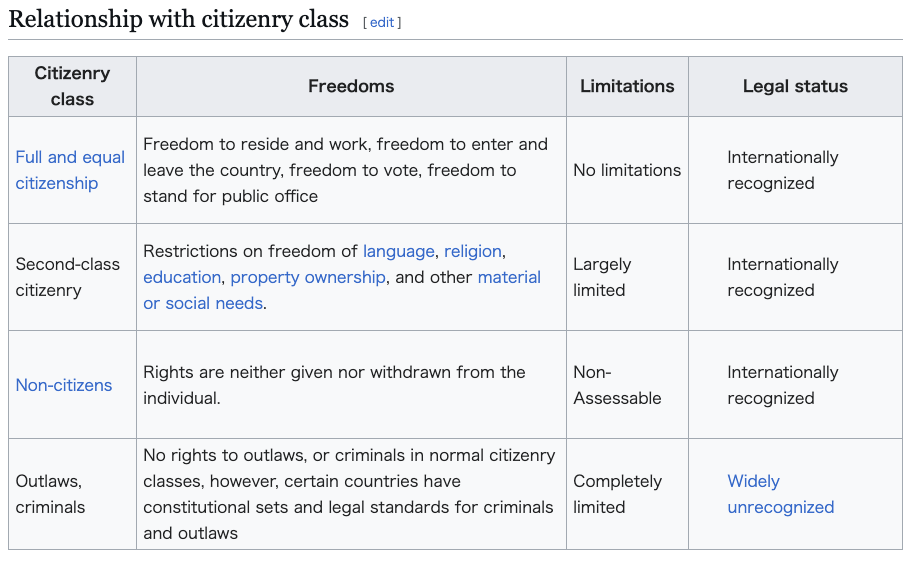Screen dimensions: 913x567
Task: Click the Widely unrecognized link
Action: click(x=780, y=494)
